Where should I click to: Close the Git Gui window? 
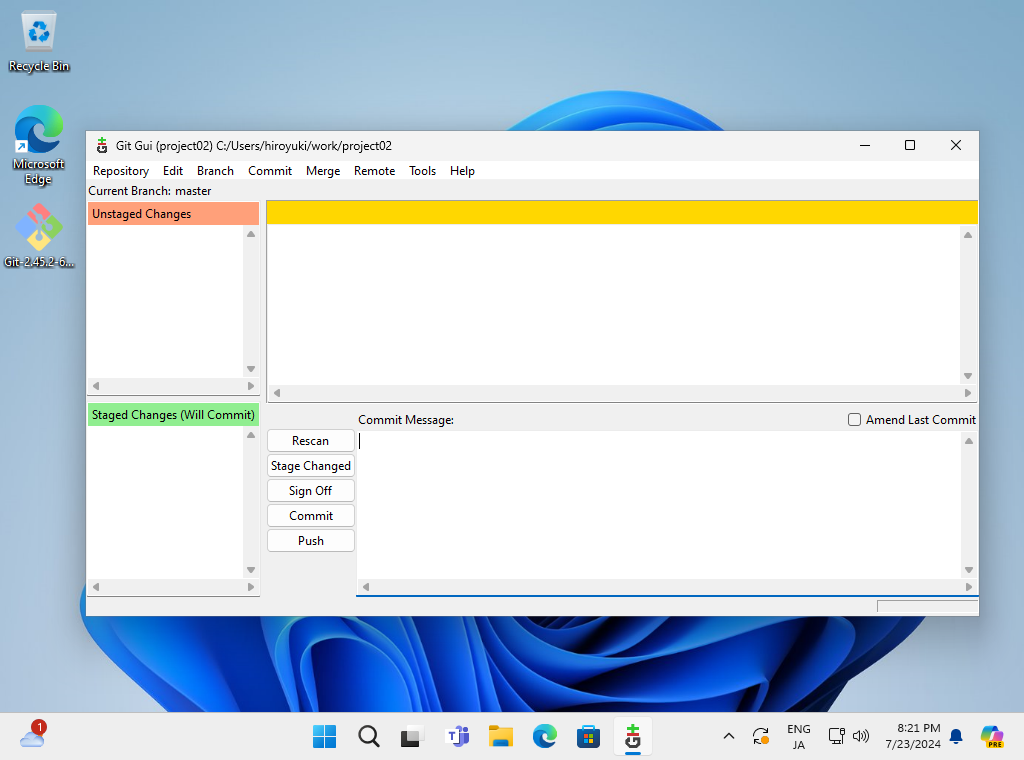[x=955, y=145]
